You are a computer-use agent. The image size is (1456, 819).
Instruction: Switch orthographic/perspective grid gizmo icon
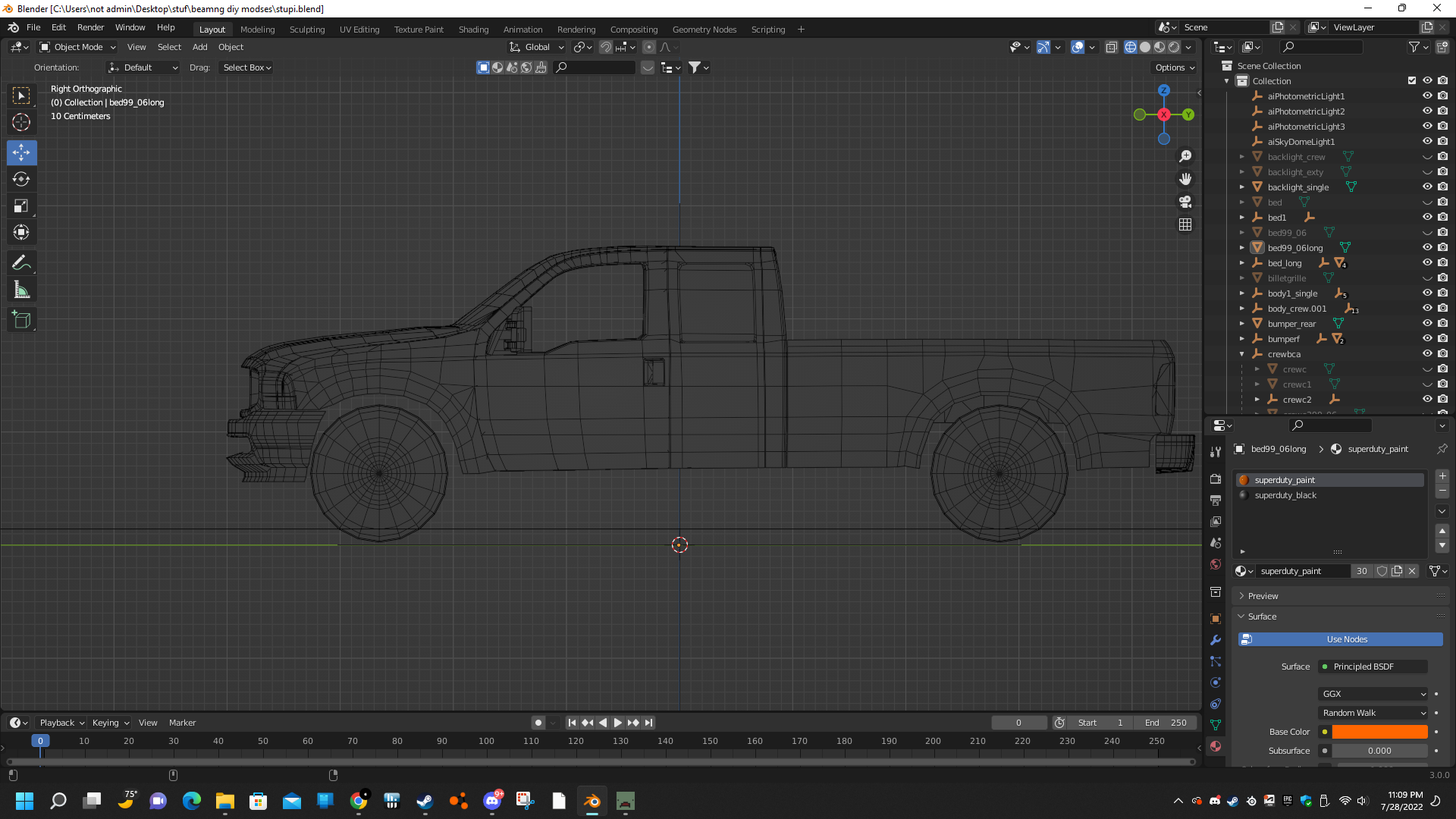tap(1185, 224)
